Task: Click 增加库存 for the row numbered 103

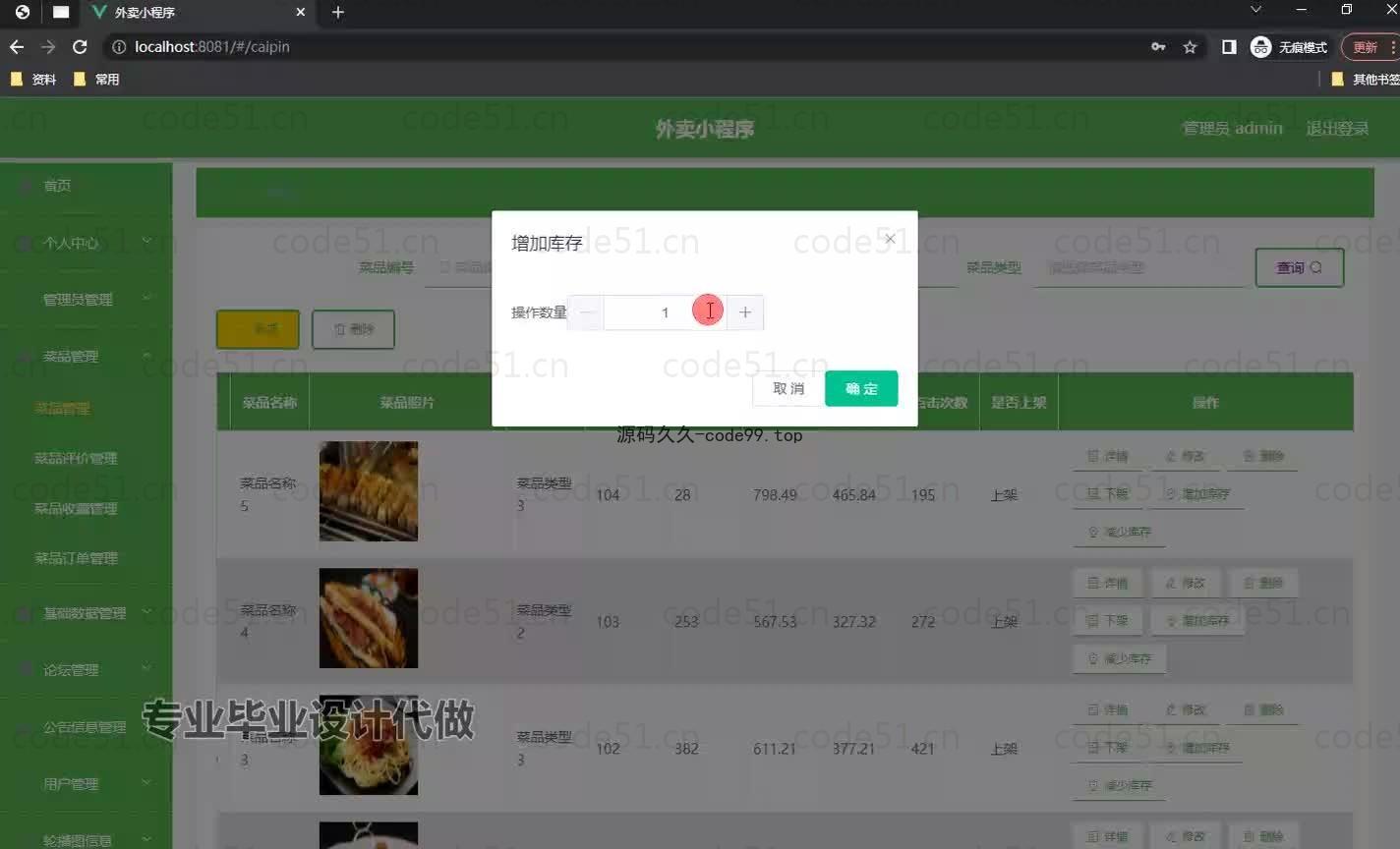Action: (x=1197, y=621)
